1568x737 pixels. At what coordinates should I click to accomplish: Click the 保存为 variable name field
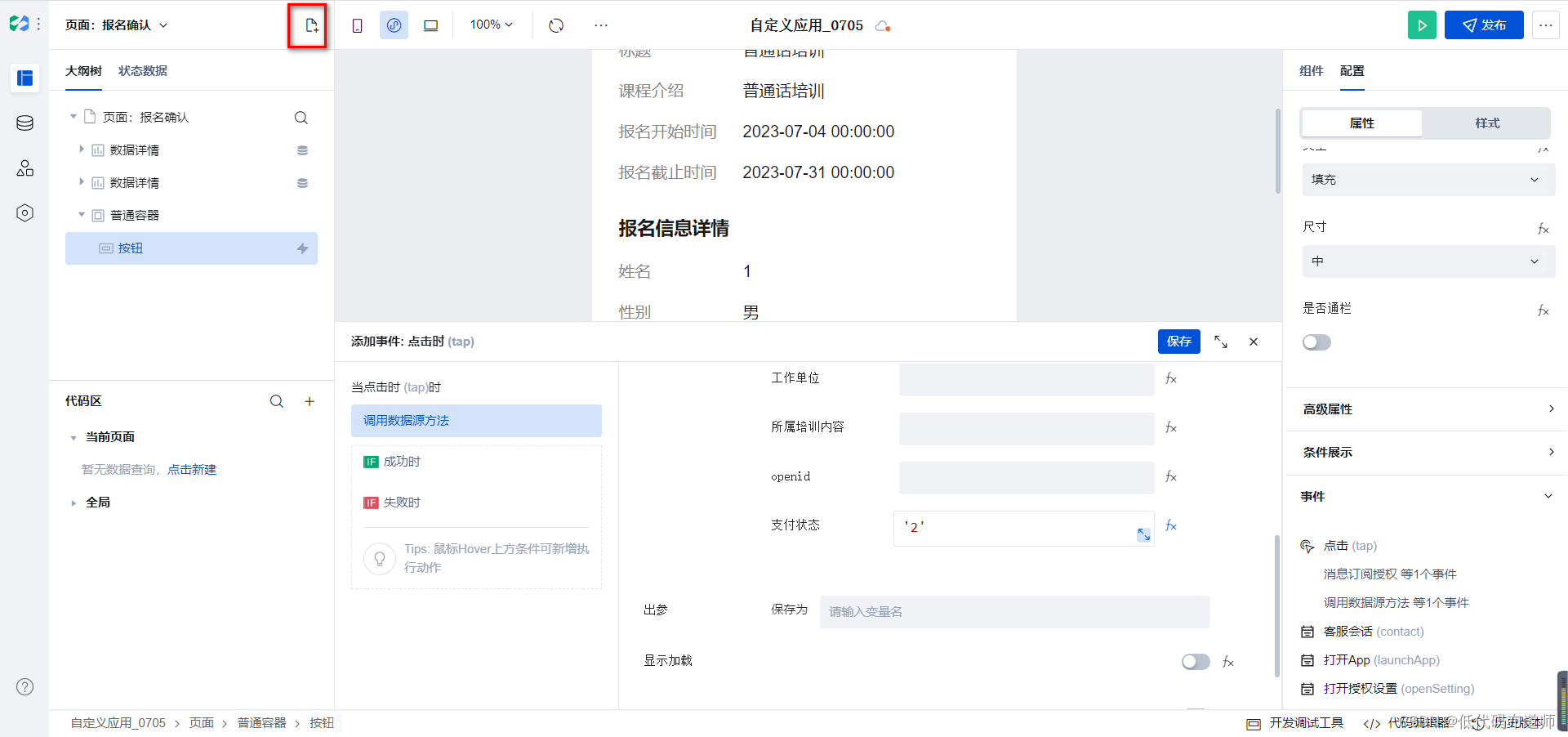point(1014,612)
